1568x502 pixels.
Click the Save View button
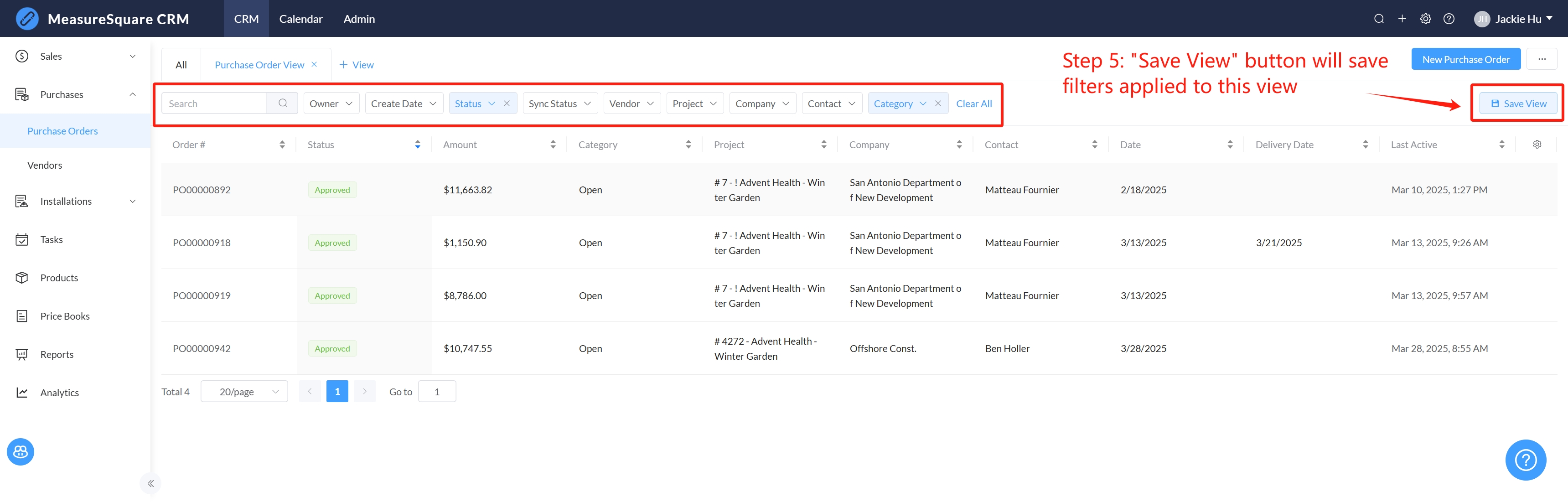1518,104
